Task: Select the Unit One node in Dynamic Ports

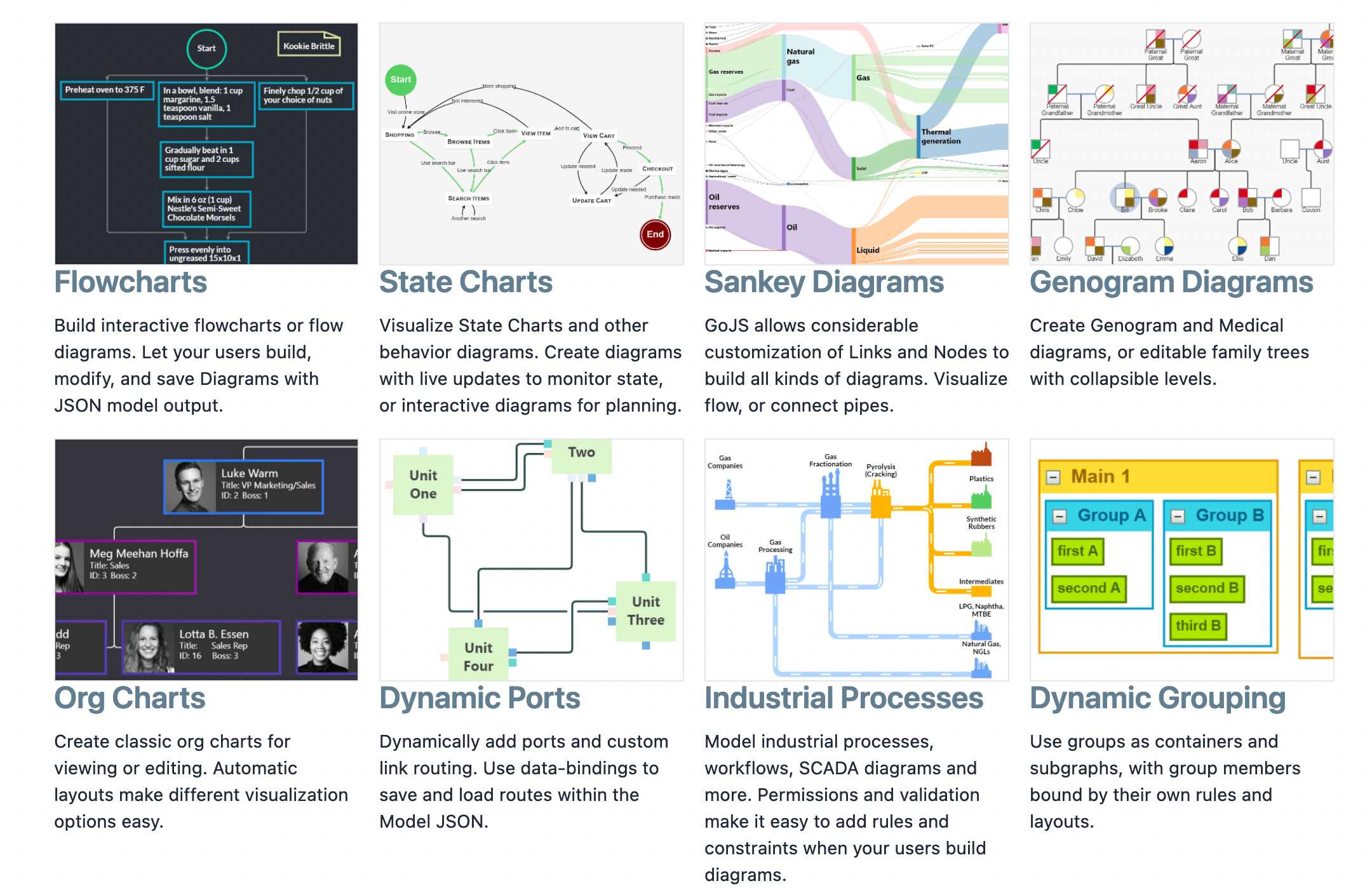Action: pyautogui.click(x=422, y=485)
